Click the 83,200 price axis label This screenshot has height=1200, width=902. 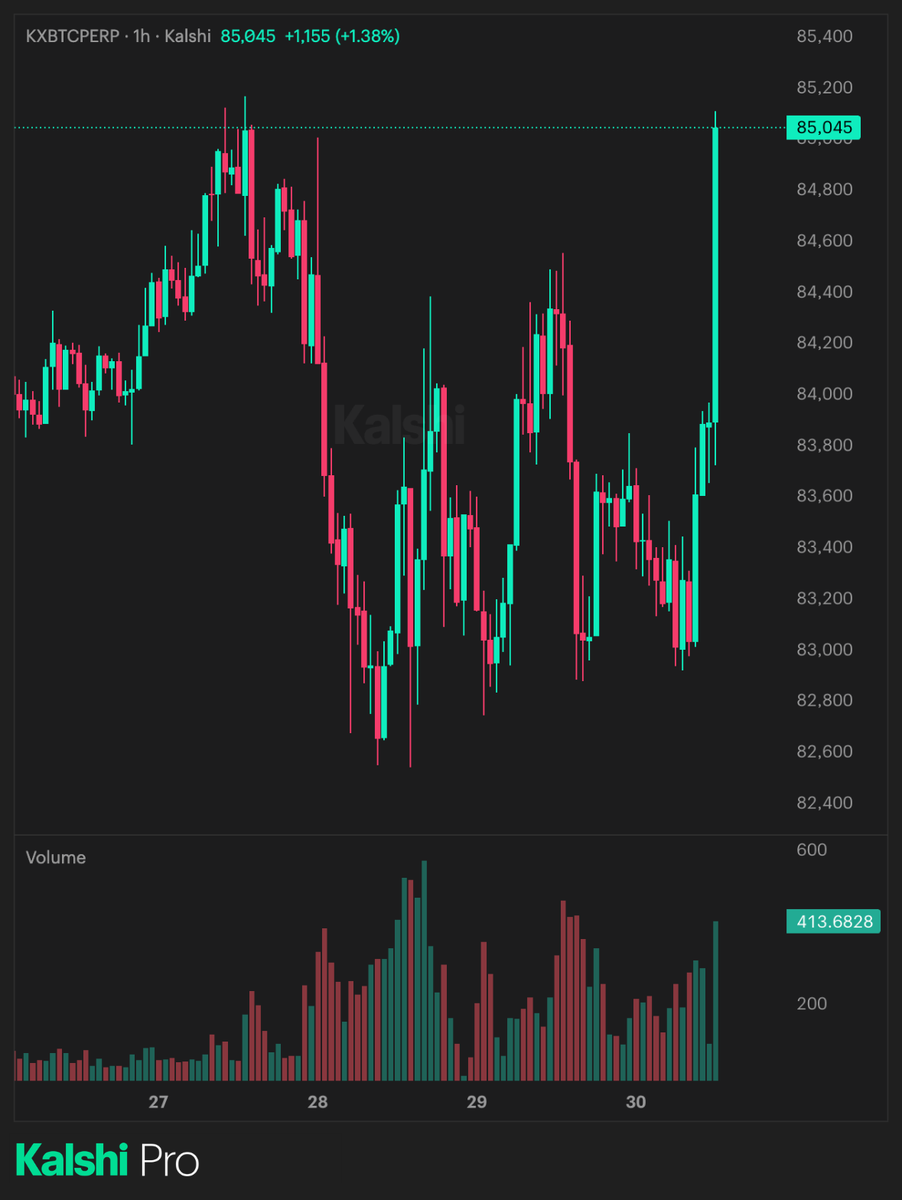pyautogui.click(x=825, y=598)
